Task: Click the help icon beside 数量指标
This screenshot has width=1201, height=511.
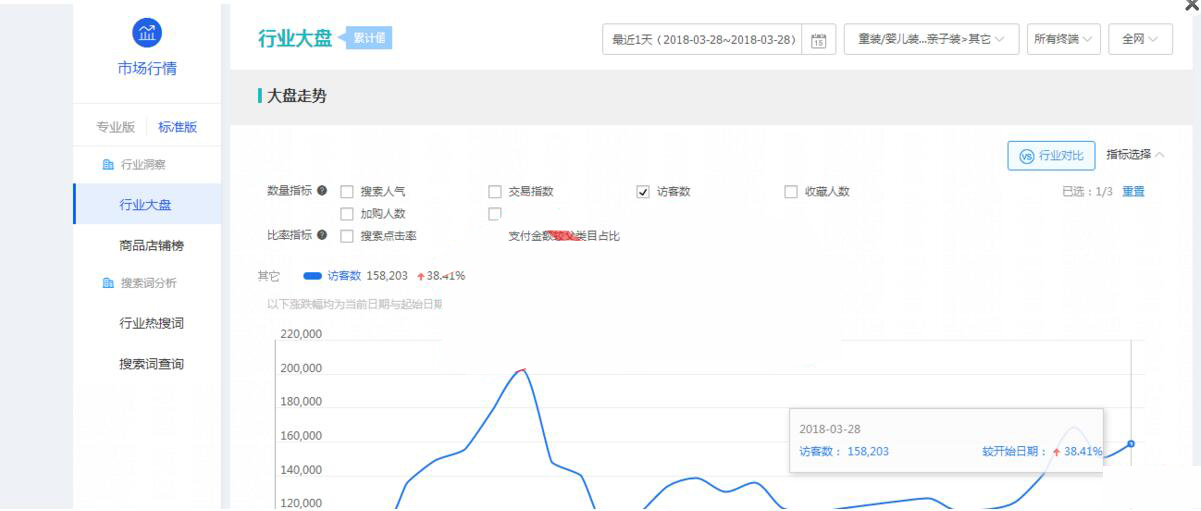Action: click(322, 191)
